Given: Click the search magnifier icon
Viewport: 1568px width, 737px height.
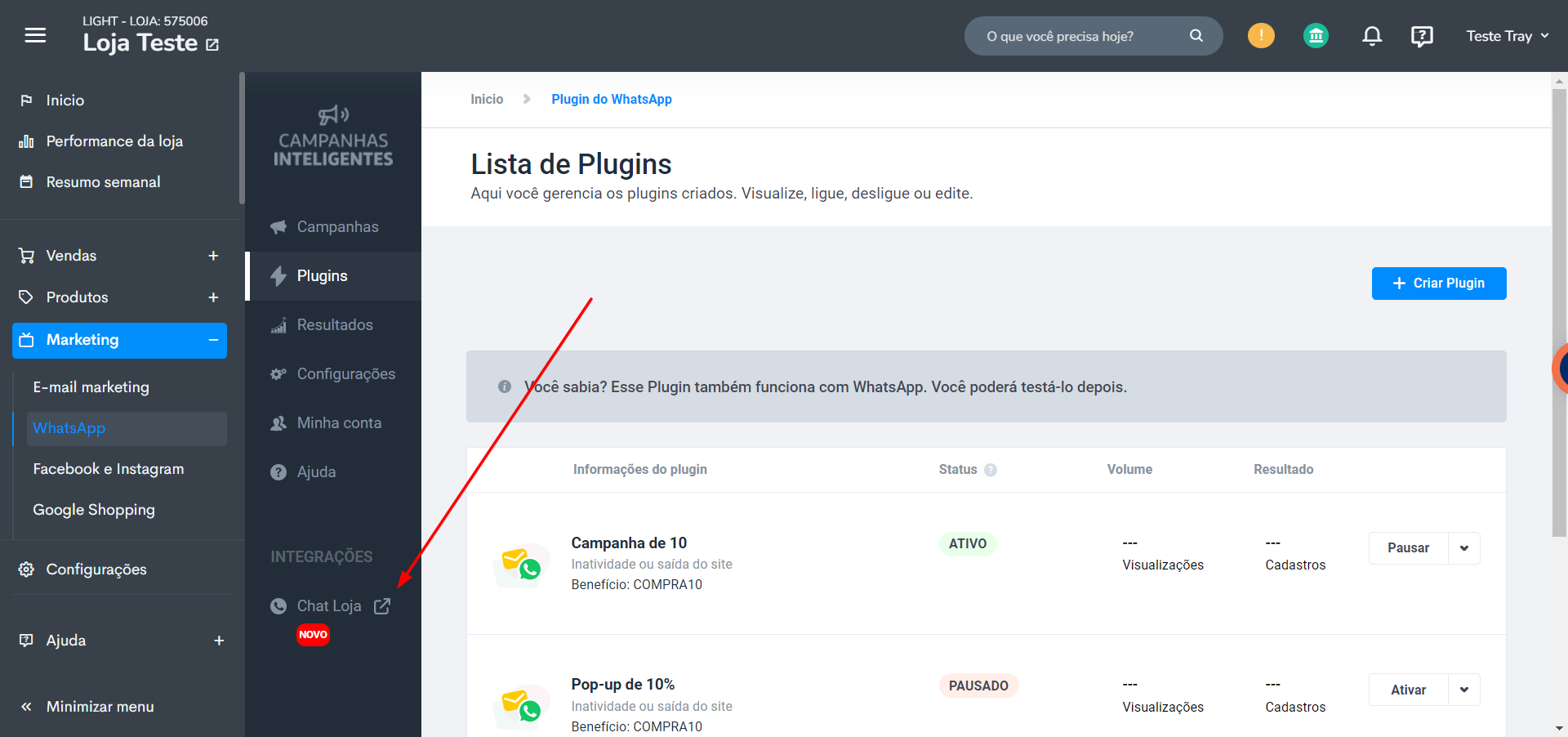Looking at the screenshot, I should pos(1196,36).
